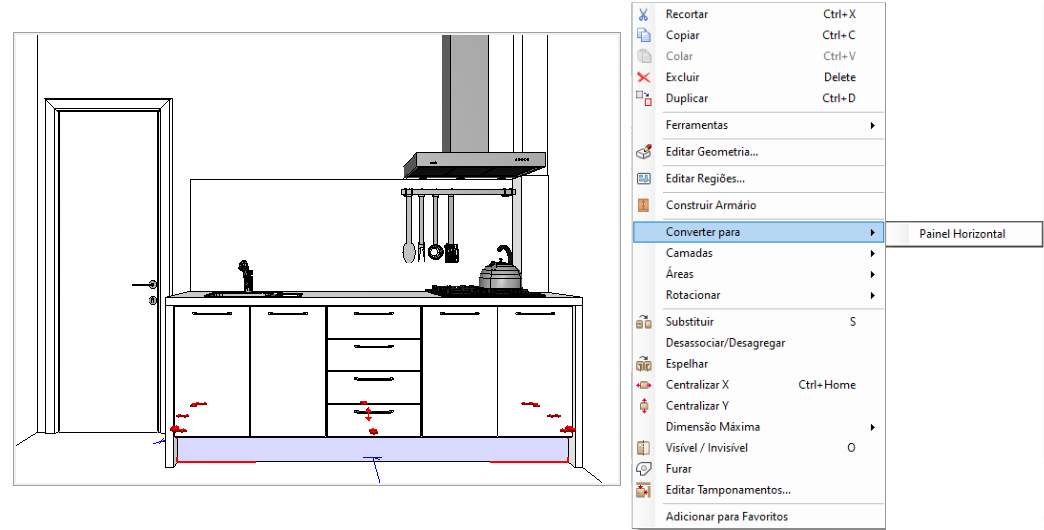Expand the Camadas submenu arrow

coord(872,254)
